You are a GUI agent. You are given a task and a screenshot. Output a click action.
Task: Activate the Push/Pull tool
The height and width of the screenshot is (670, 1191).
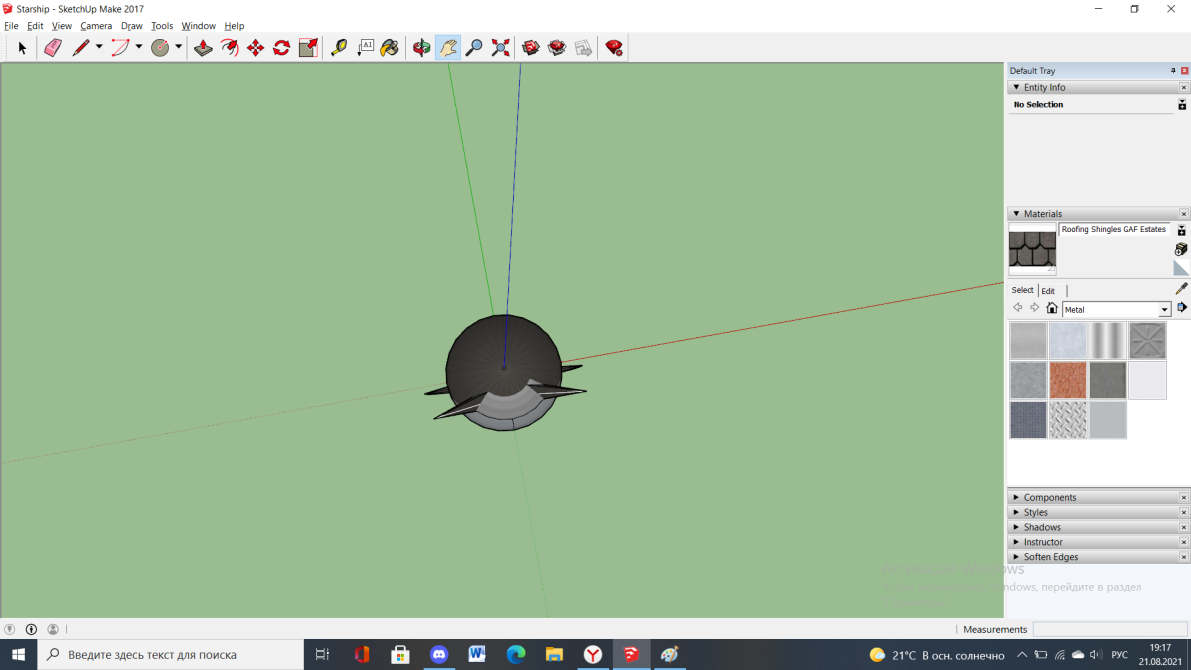[x=203, y=48]
